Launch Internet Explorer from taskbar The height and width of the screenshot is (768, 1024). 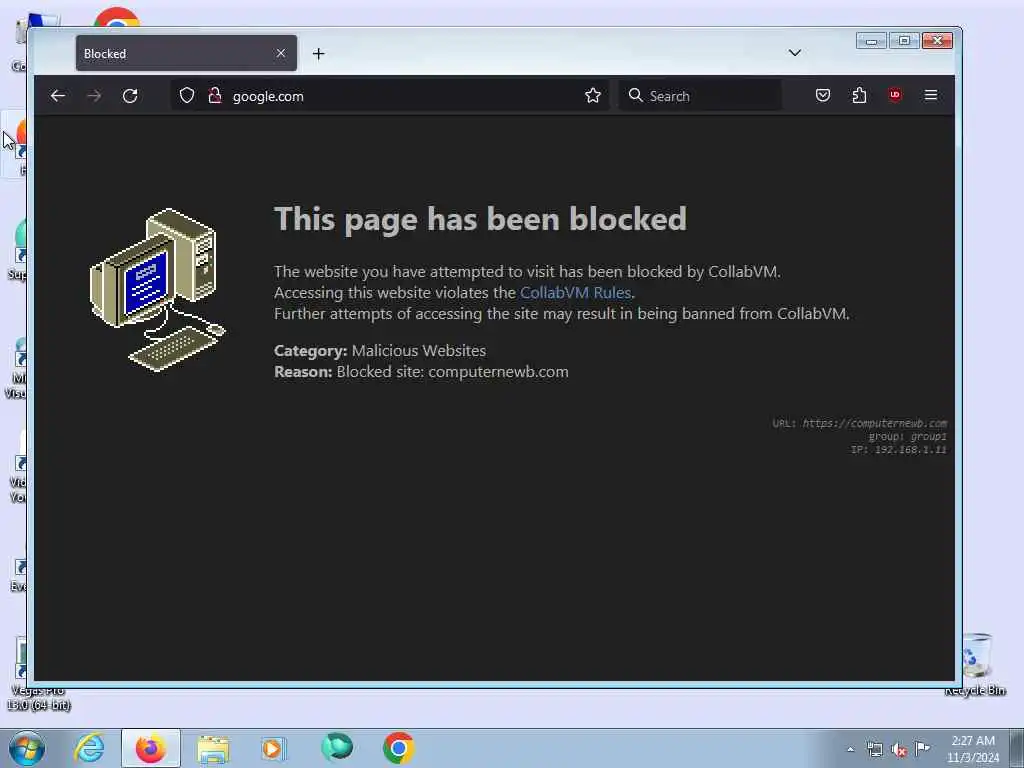point(89,748)
